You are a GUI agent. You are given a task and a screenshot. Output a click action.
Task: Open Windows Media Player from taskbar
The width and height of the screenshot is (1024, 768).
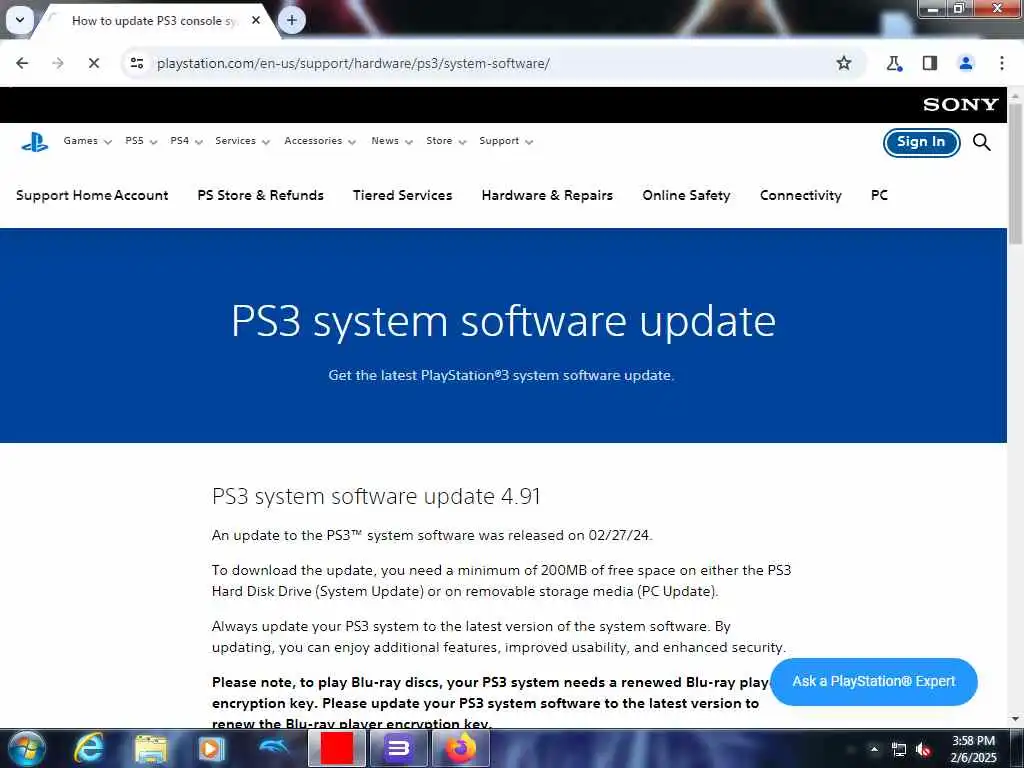click(x=211, y=748)
